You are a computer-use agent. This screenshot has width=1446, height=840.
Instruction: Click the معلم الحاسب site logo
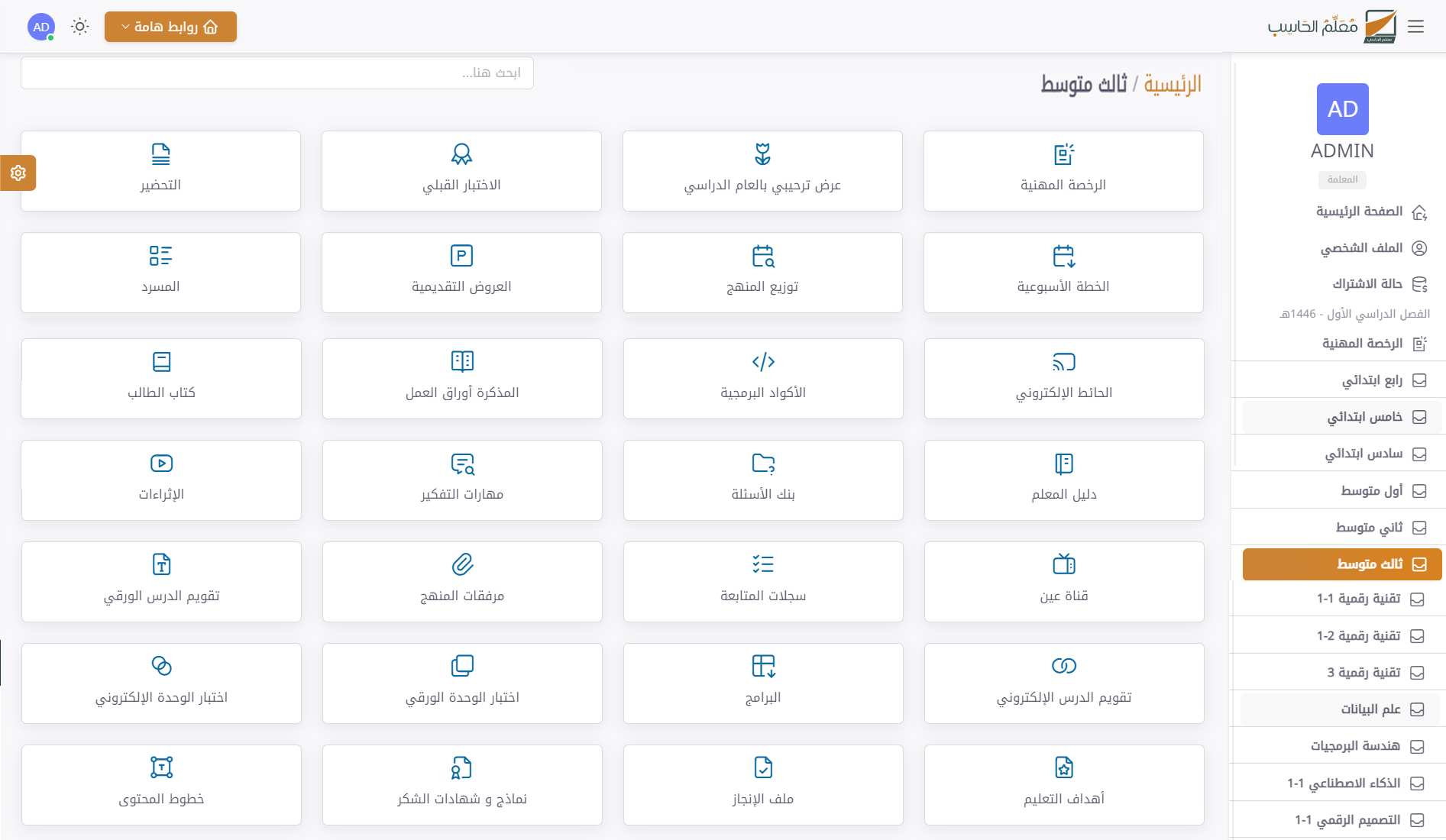(1332, 27)
